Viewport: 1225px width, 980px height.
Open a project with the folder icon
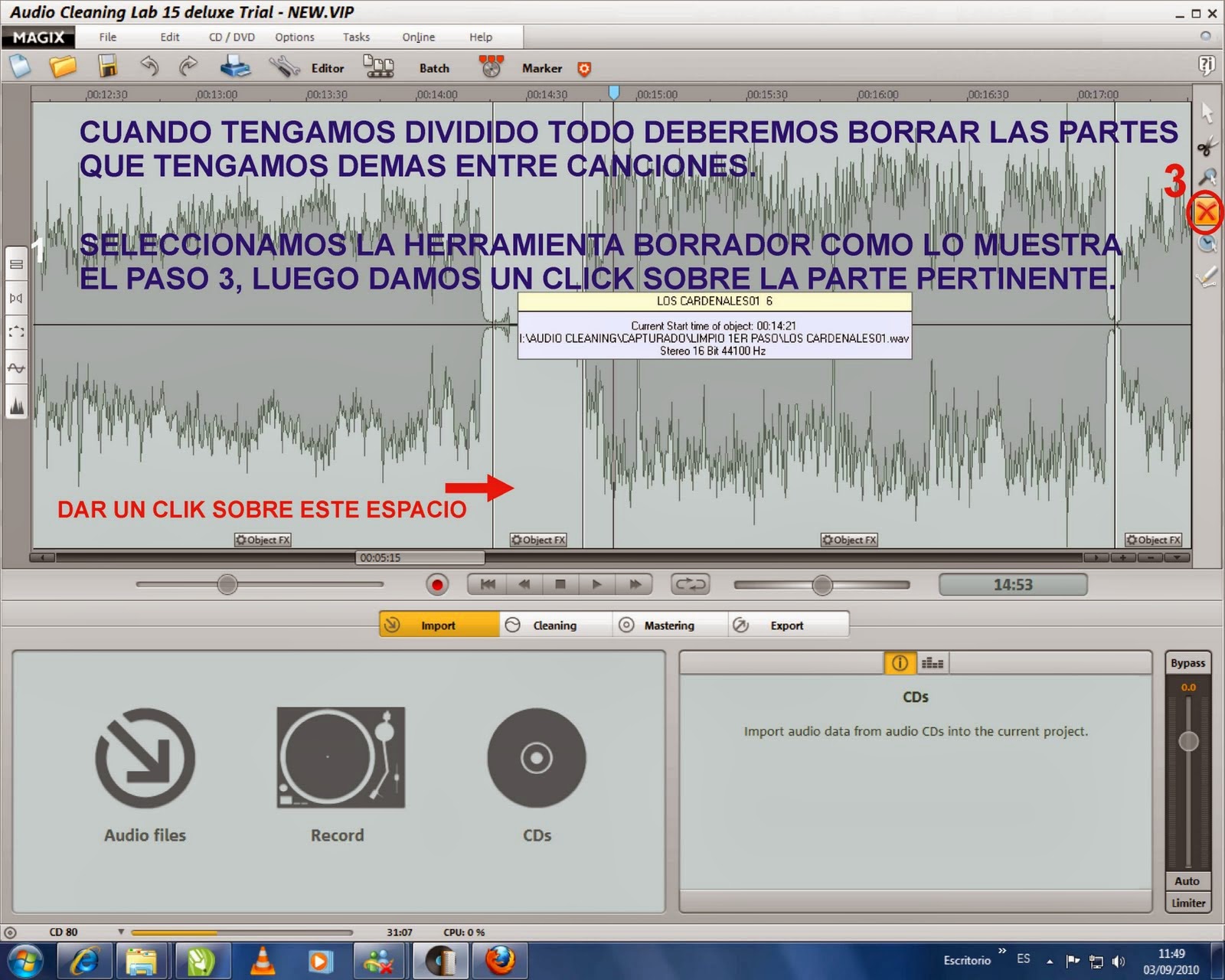(x=63, y=67)
